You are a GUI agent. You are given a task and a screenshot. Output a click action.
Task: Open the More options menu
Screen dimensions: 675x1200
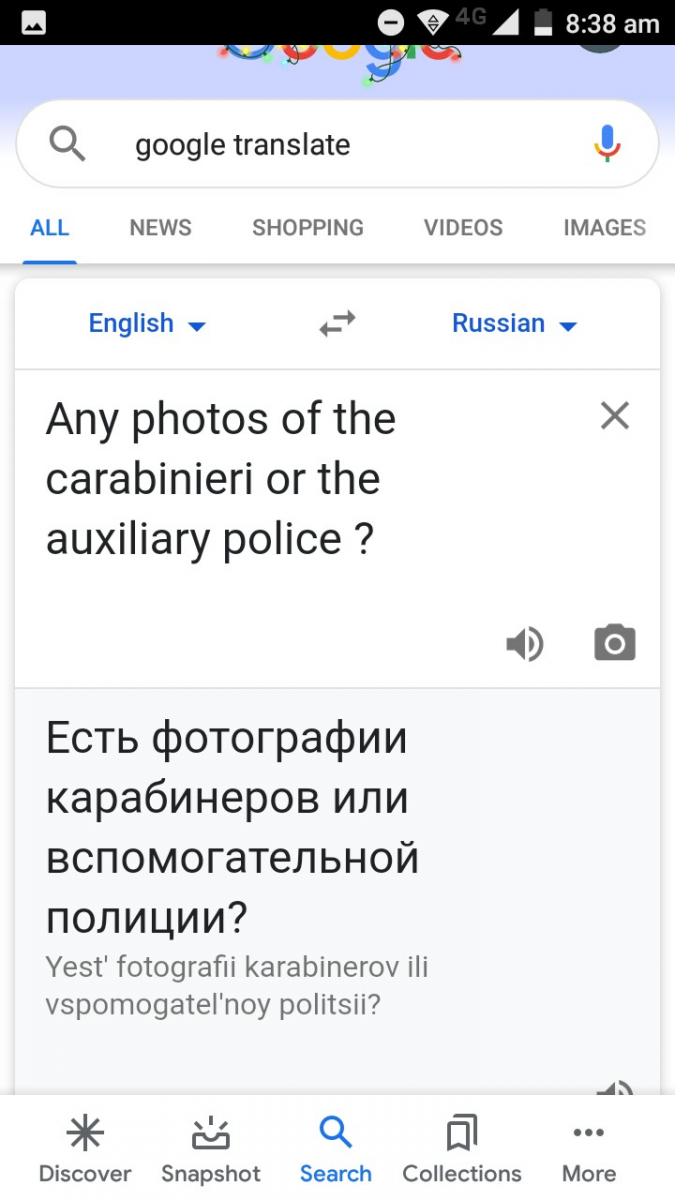[x=588, y=1150]
